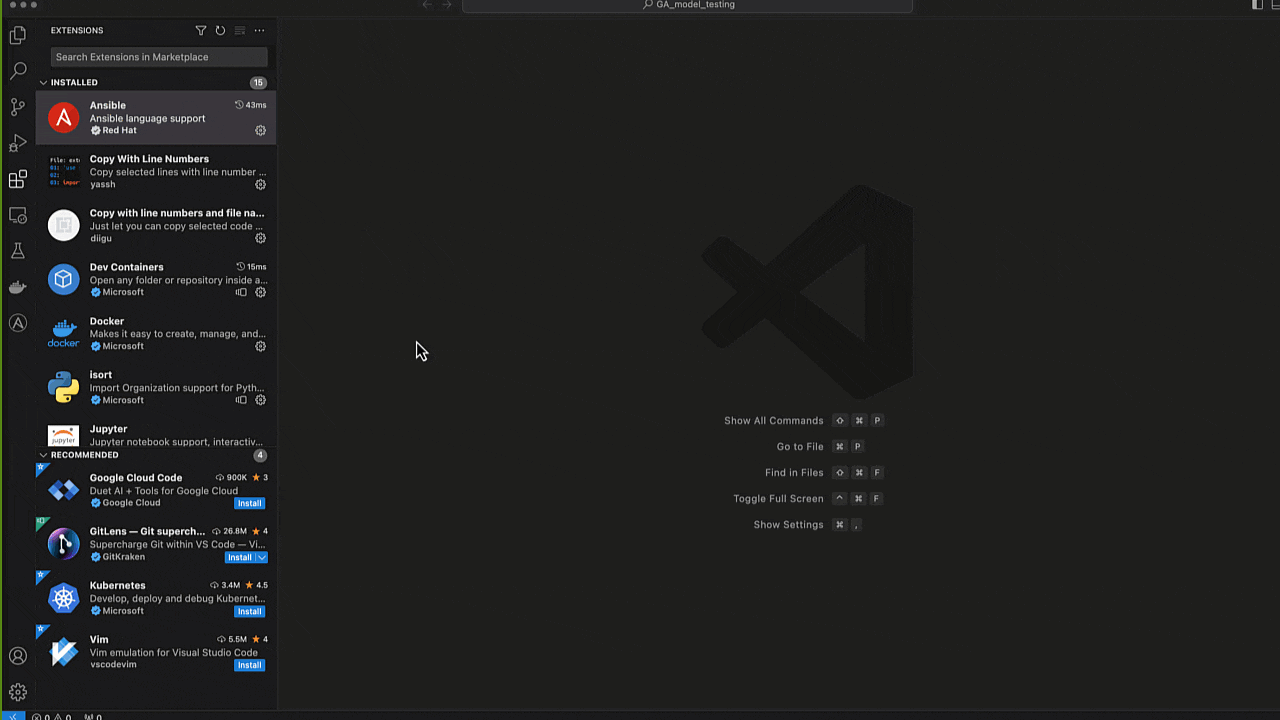Refresh the extensions list
The image size is (1280, 720).
point(220,31)
